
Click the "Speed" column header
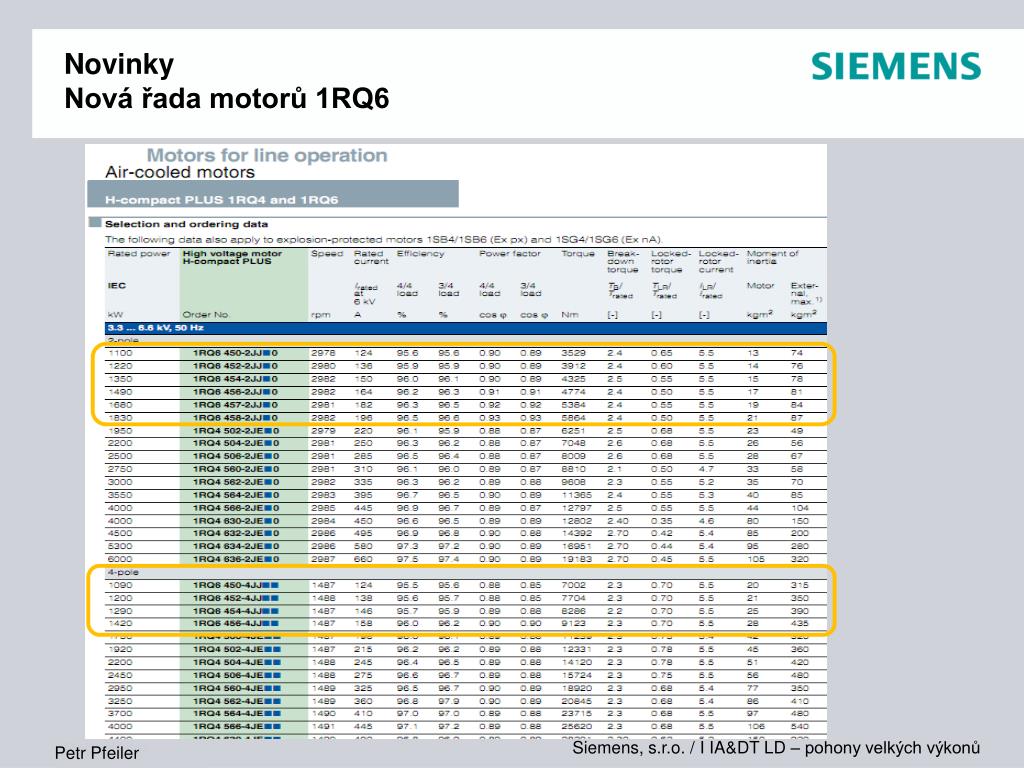click(327, 253)
